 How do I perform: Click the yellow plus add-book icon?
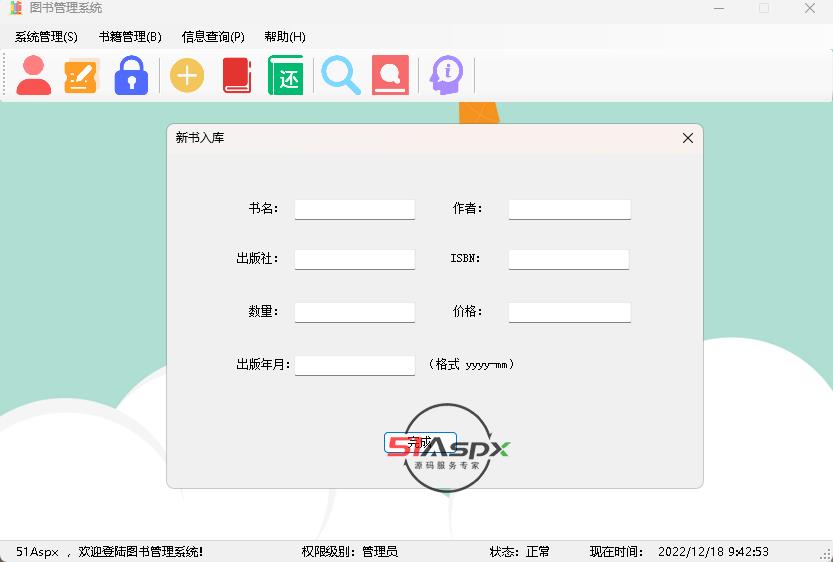[186, 75]
